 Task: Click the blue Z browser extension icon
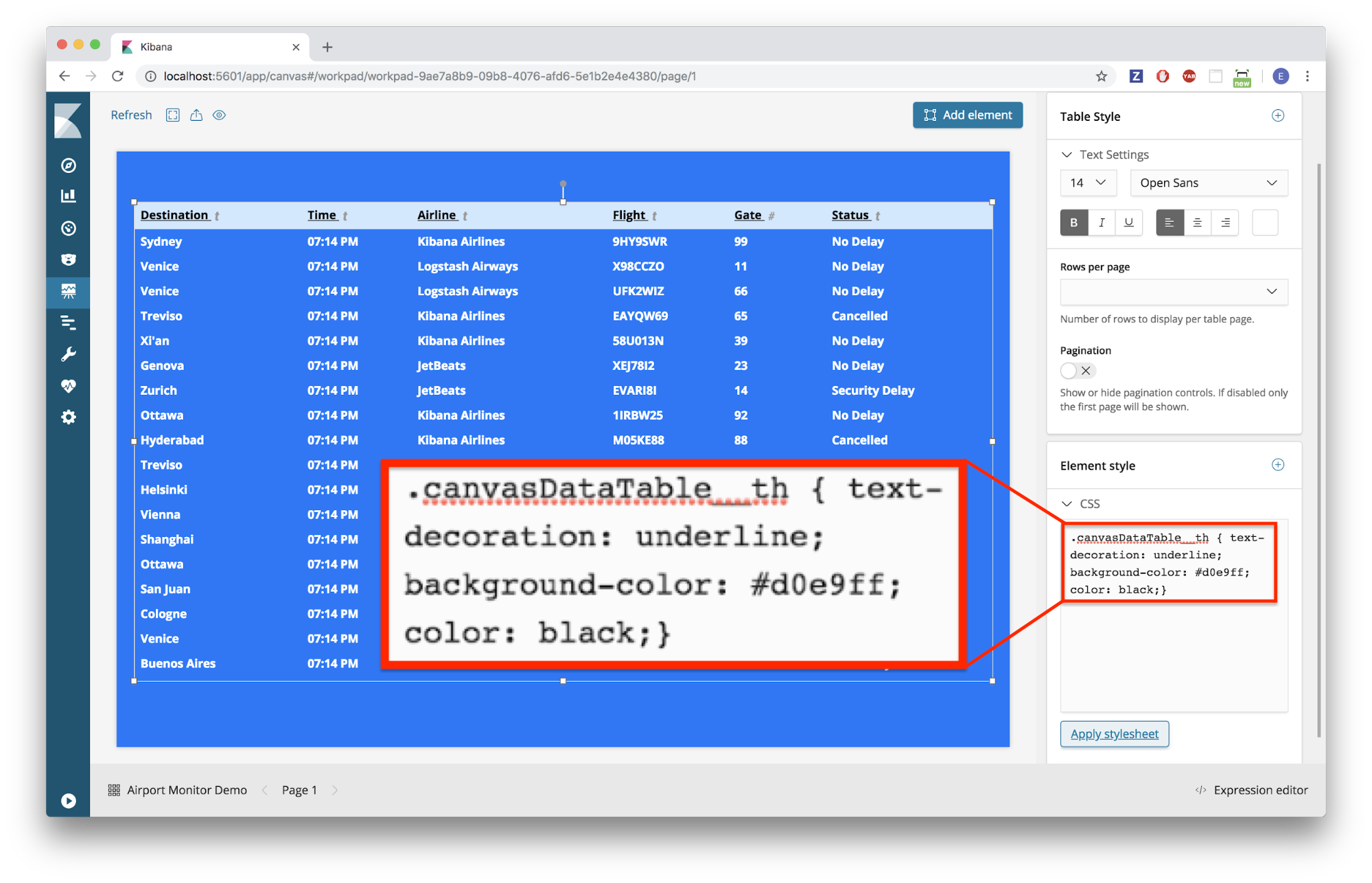[x=1136, y=76]
